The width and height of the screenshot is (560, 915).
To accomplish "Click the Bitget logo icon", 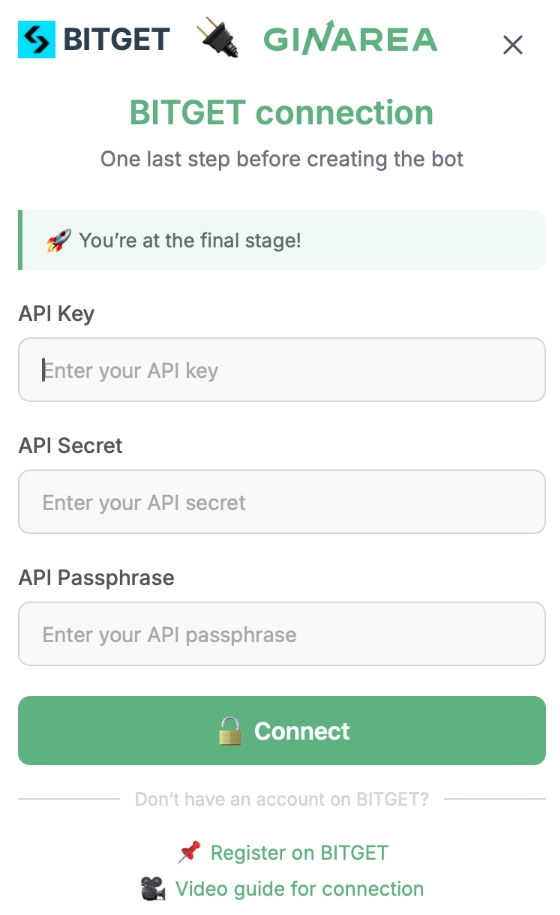I will click(x=37, y=40).
